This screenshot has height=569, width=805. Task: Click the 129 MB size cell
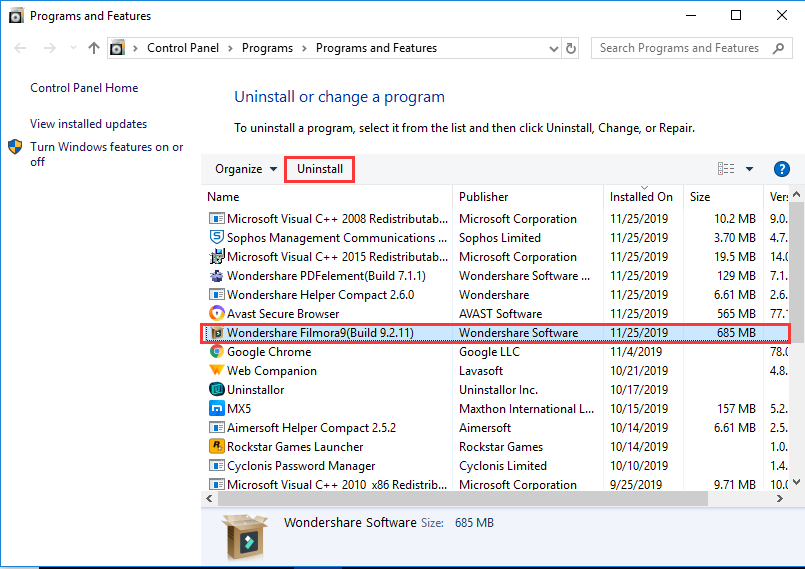[736, 276]
